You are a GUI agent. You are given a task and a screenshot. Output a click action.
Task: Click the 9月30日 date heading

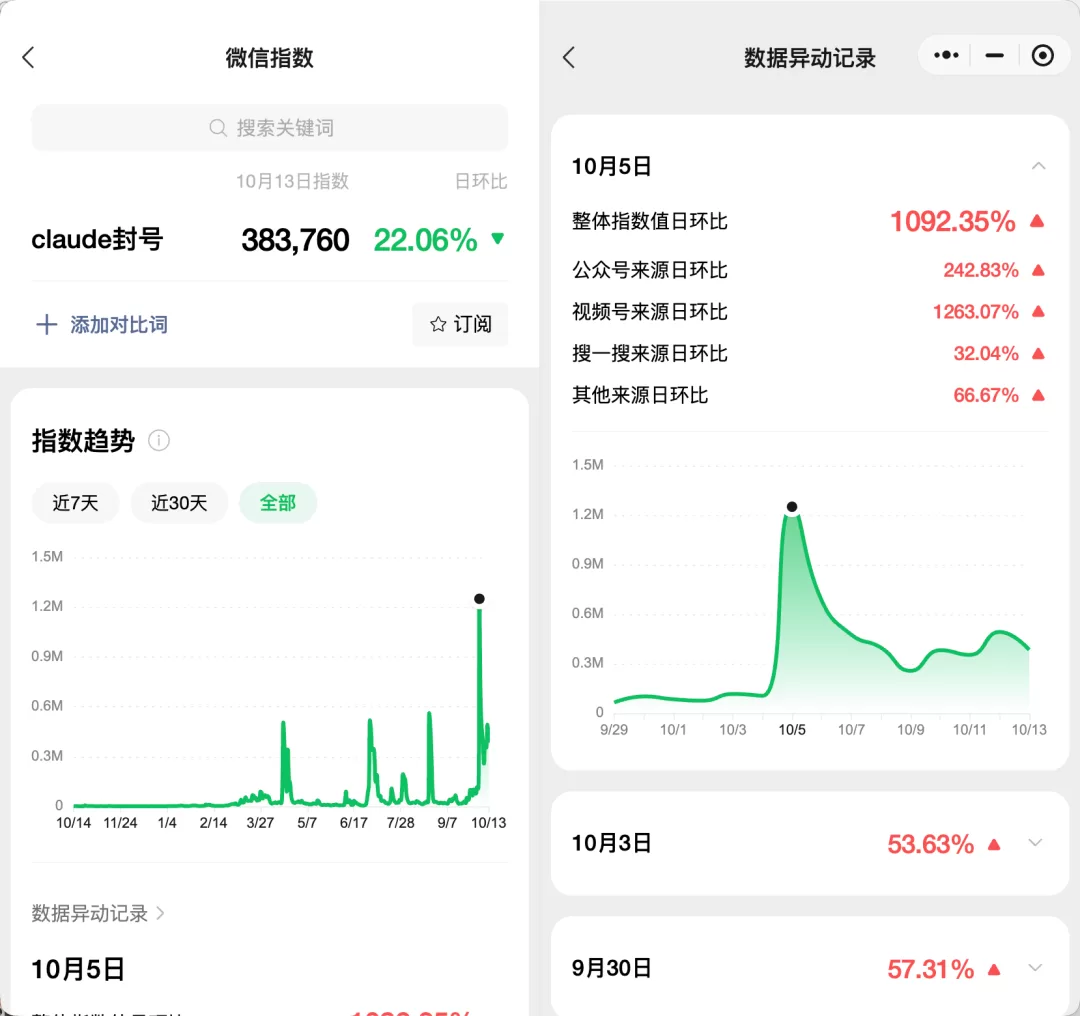[x=612, y=968]
